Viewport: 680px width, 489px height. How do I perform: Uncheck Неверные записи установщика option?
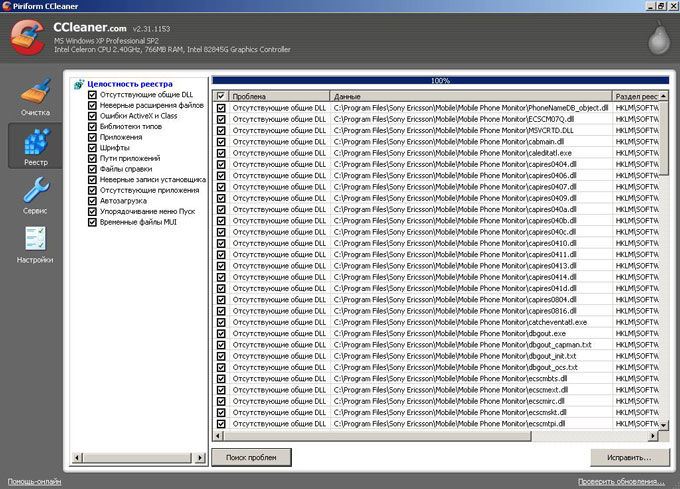coord(92,179)
